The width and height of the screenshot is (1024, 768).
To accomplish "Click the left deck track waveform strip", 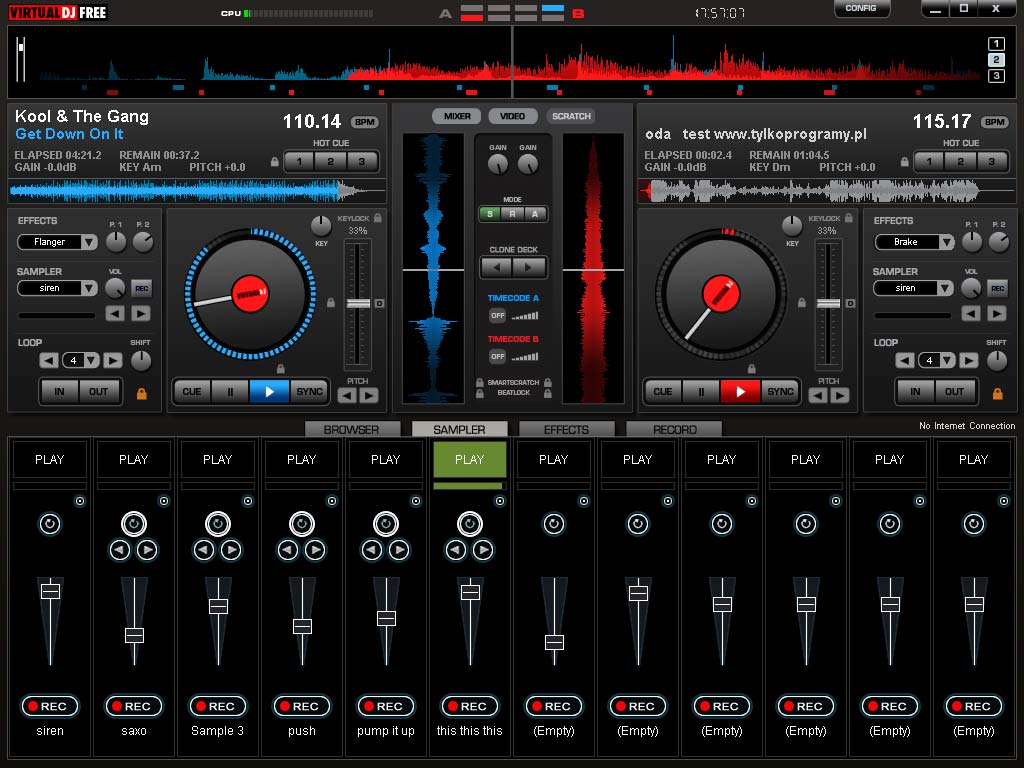I will click(197, 191).
